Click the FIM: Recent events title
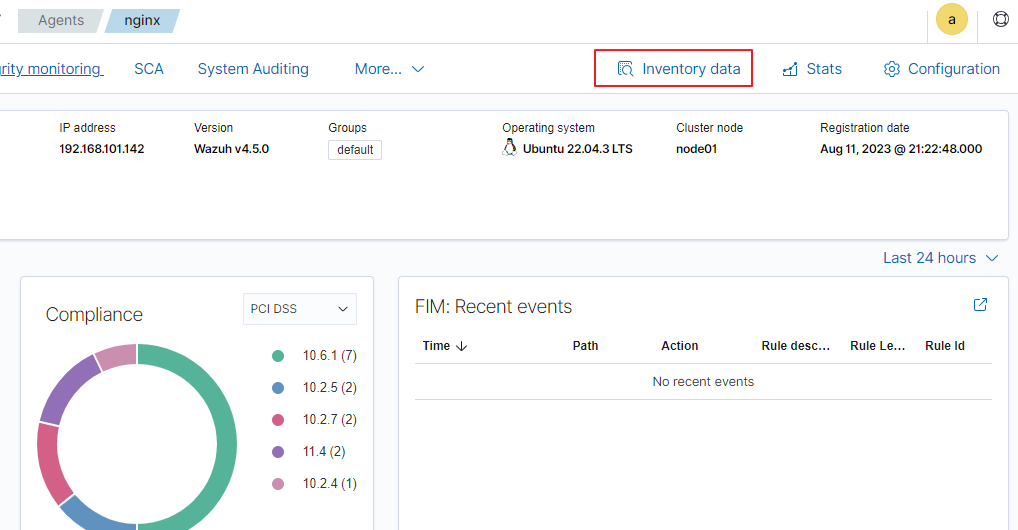The image size is (1018, 530). [x=493, y=307]
